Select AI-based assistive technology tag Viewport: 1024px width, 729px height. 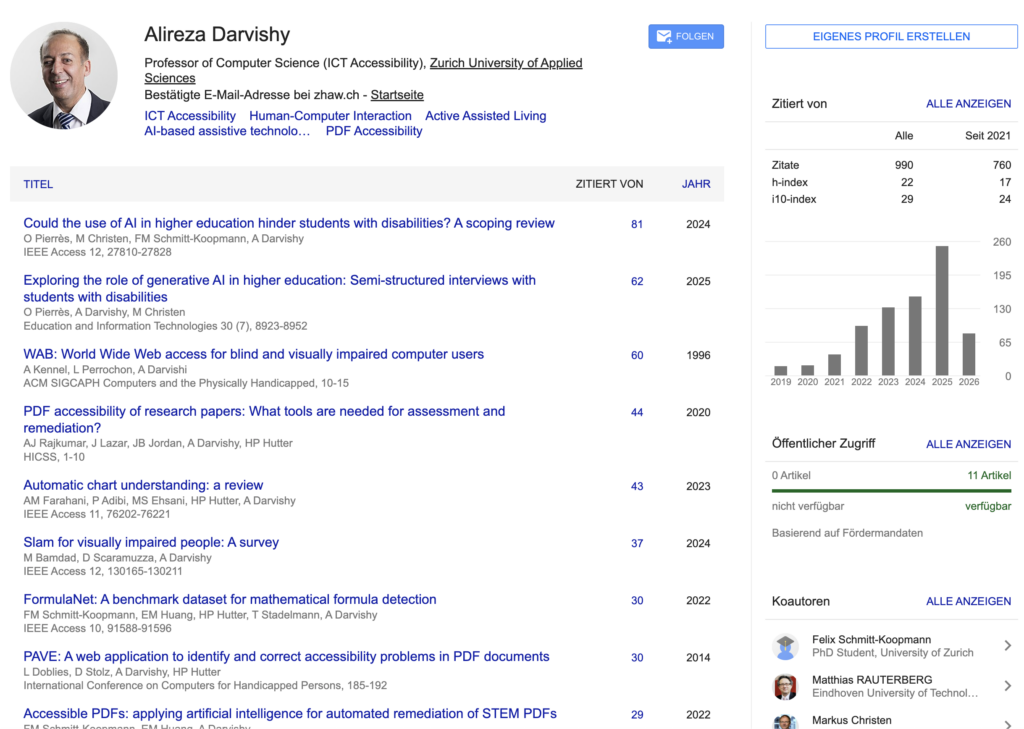(x=227, y=131)
